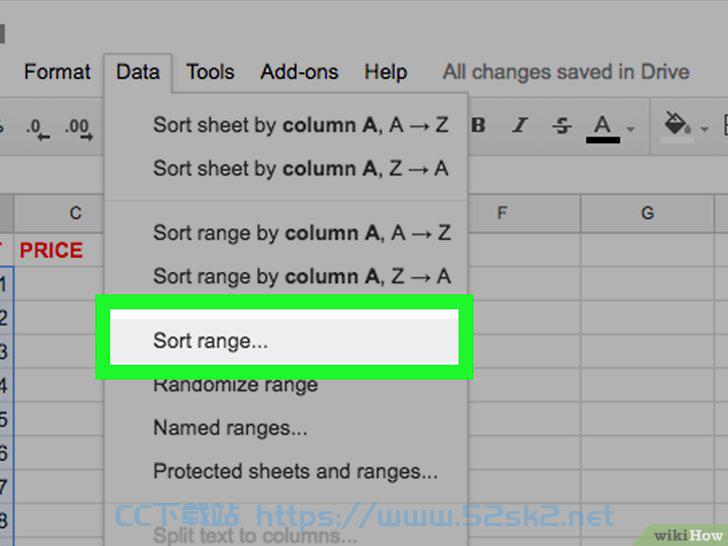Open the Format menu
728x546 pixels.
point(57,72)
